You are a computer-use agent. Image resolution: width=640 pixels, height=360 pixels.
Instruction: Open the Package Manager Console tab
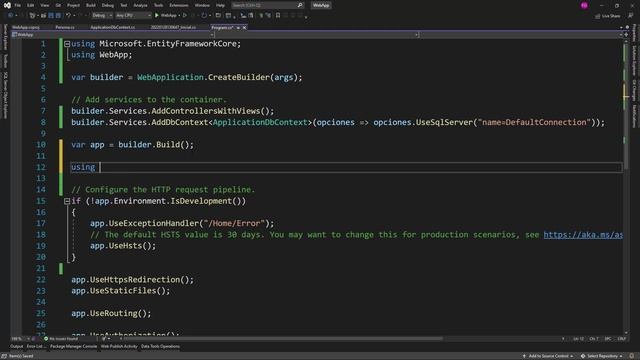click(73, 347)
